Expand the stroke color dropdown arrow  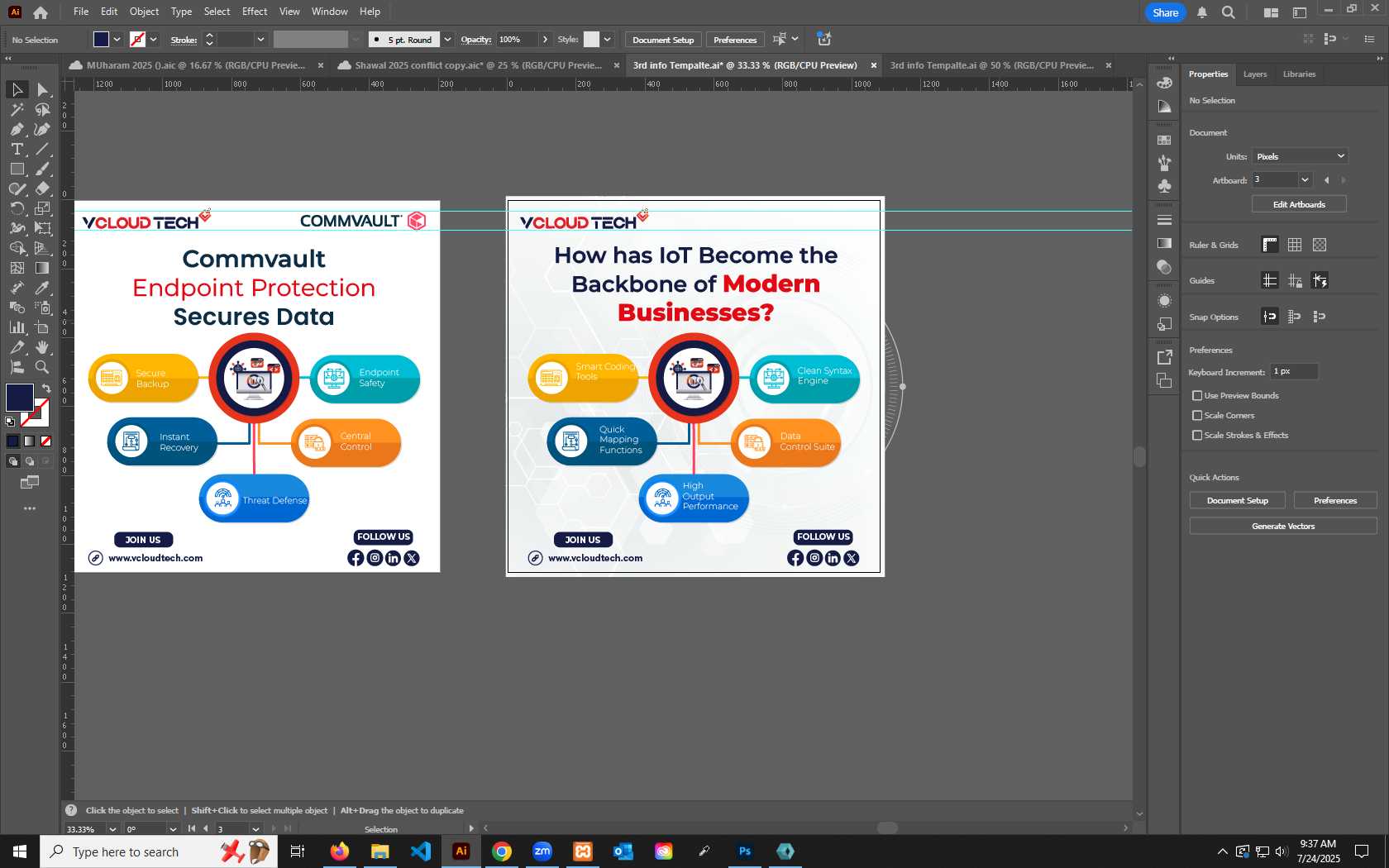tap(153, 40)
